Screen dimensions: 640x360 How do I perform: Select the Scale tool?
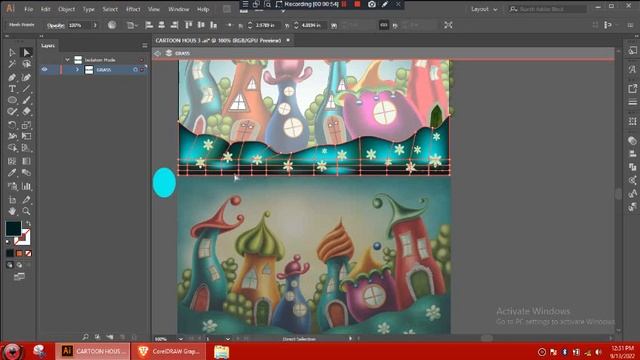coord(27,125)
